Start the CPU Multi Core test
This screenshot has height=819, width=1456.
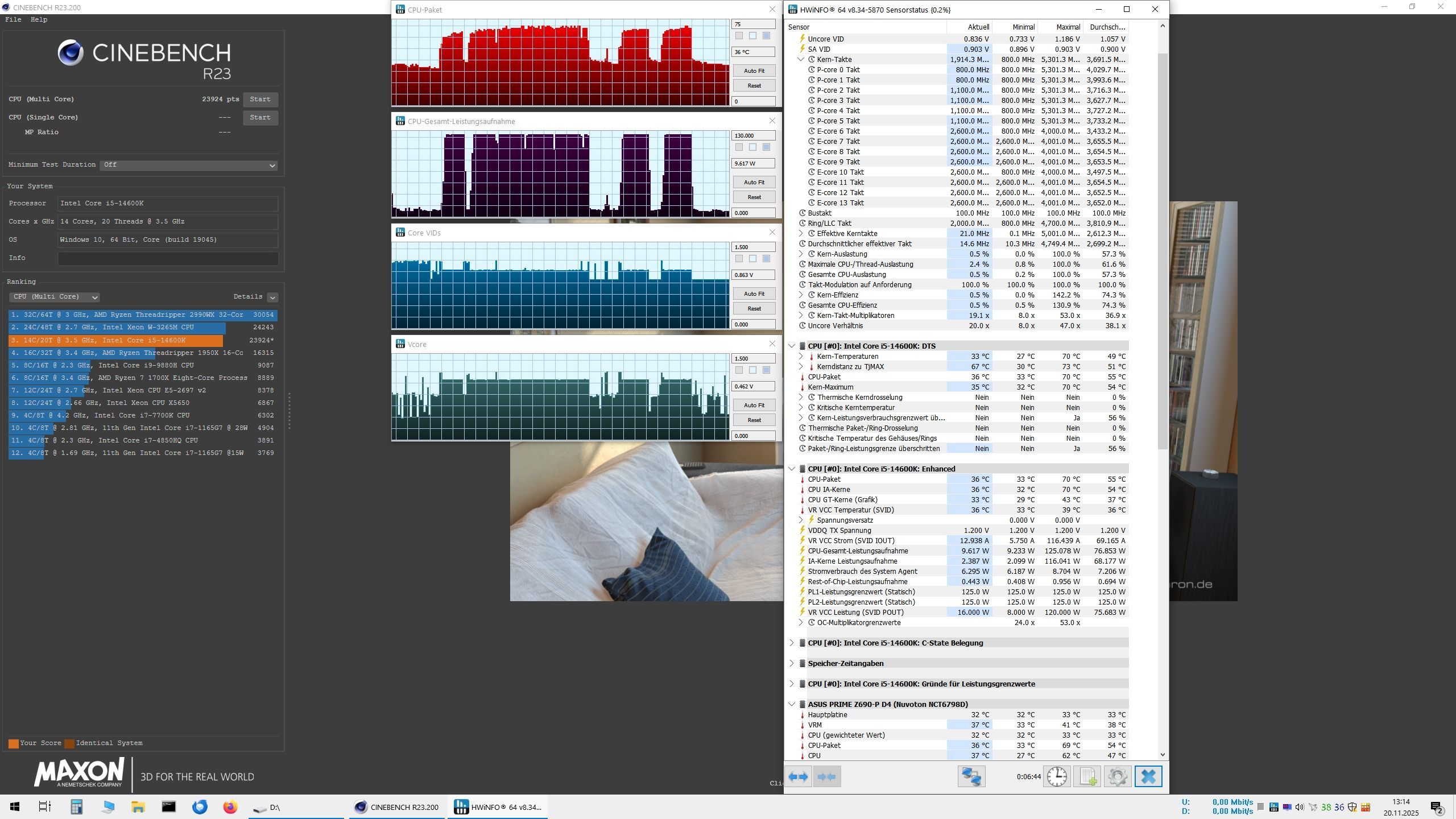[260, 100]
